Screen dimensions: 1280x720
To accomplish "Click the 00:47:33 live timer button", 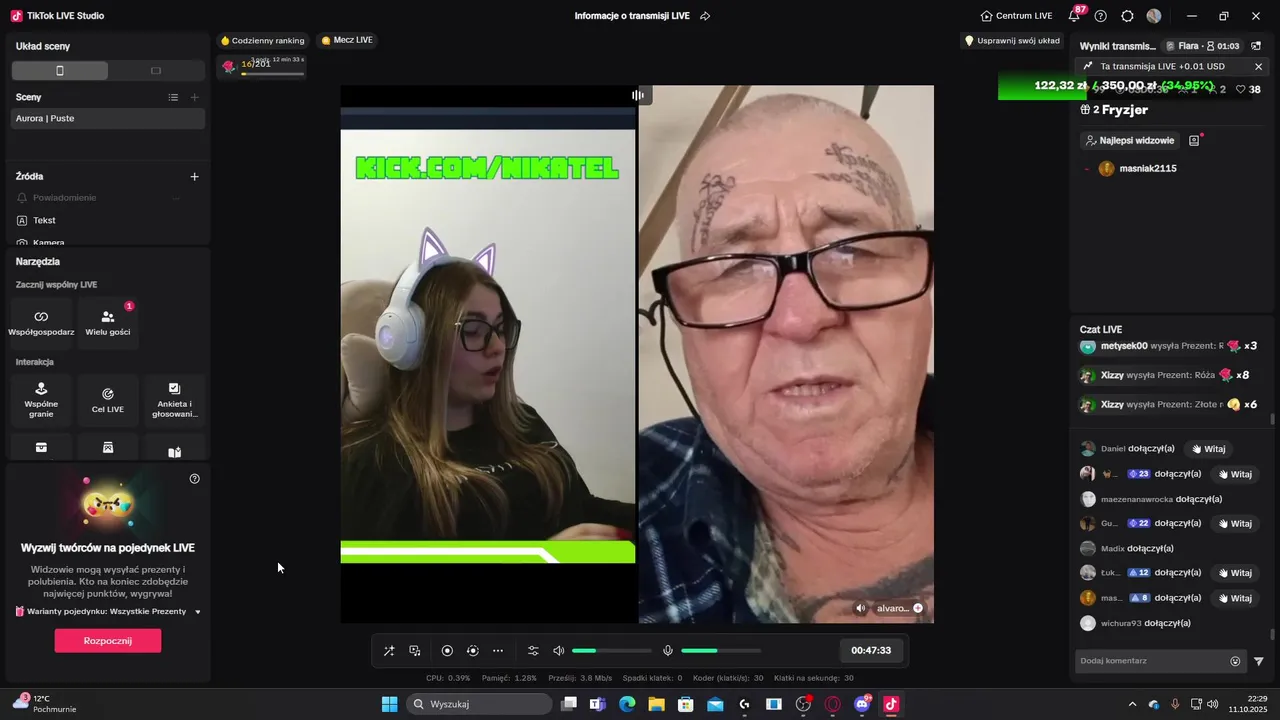I will 871,651.
